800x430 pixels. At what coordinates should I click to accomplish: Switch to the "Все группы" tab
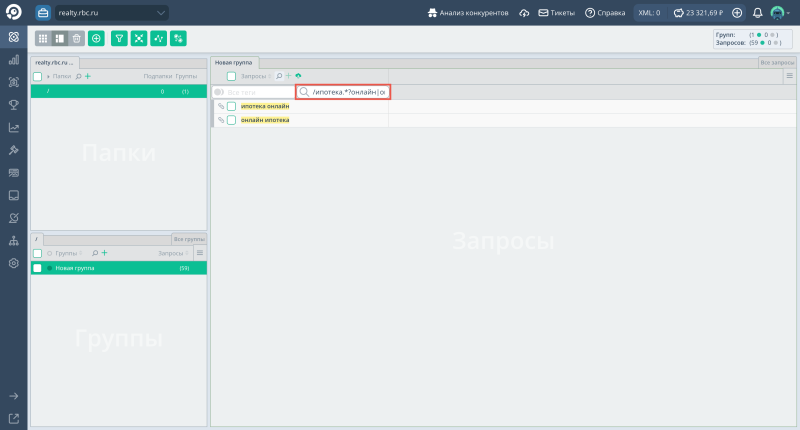[x=189, y=239]
